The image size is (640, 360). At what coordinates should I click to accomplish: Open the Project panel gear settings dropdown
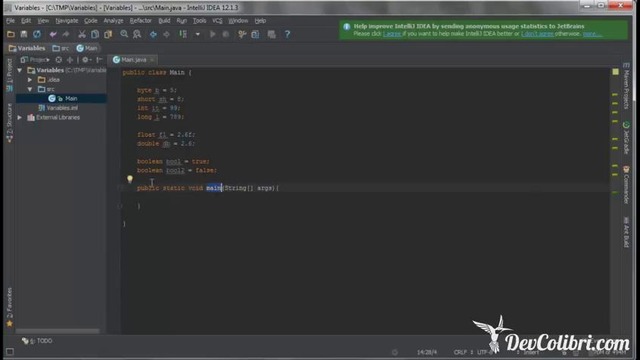coord(86,60)
